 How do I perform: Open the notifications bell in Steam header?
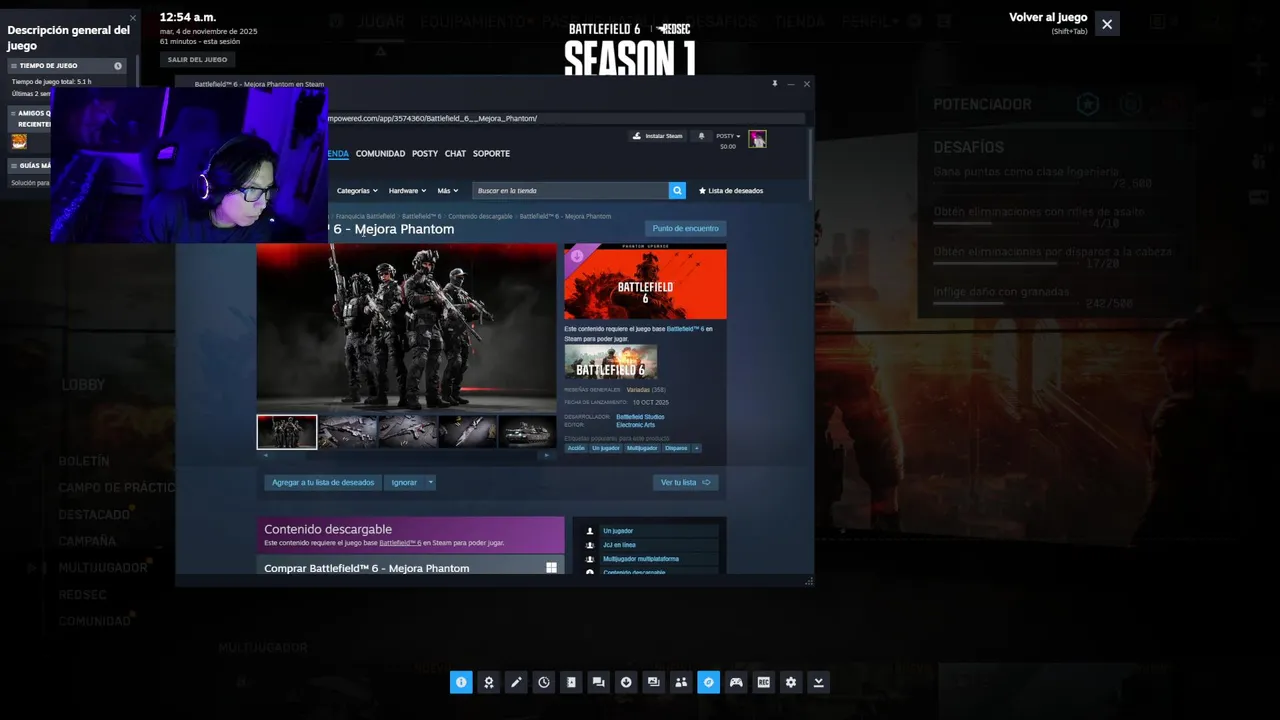pos(701,136)
